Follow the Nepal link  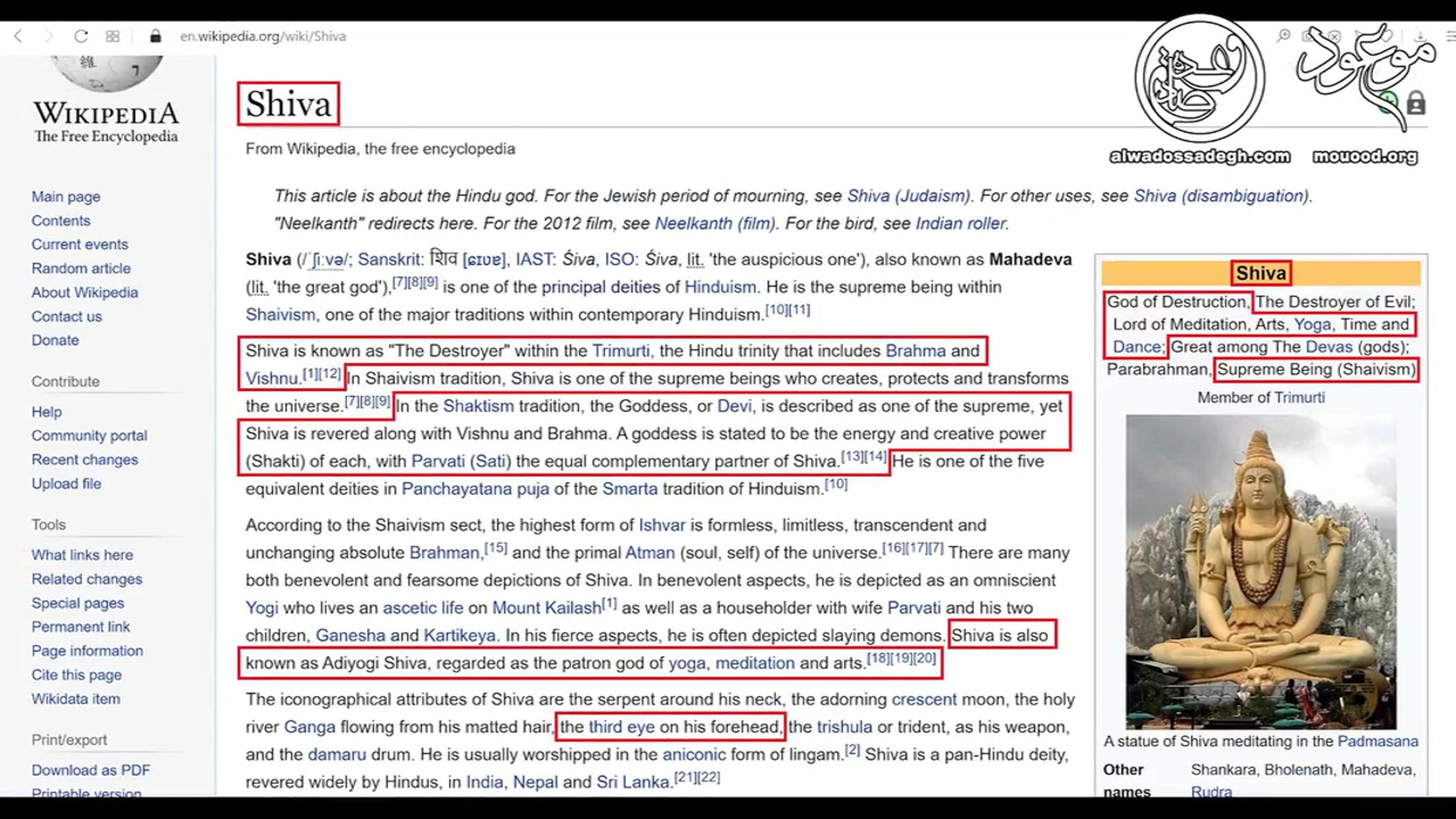(x=535, y=782)
